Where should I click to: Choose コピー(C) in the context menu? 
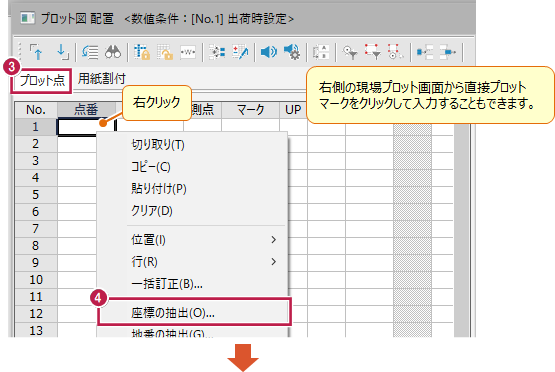click(151, 167)
